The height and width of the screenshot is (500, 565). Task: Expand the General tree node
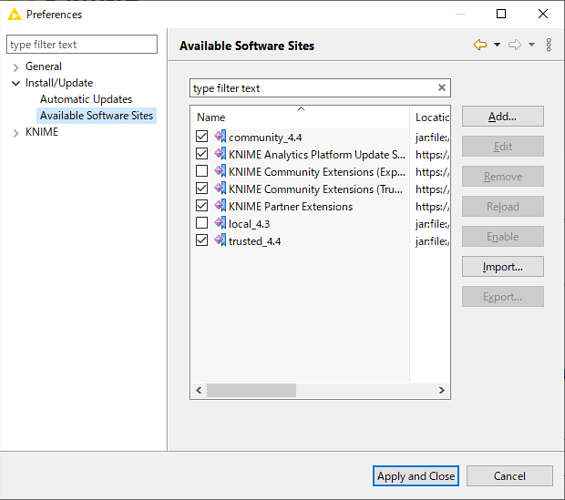coord(15,67)
